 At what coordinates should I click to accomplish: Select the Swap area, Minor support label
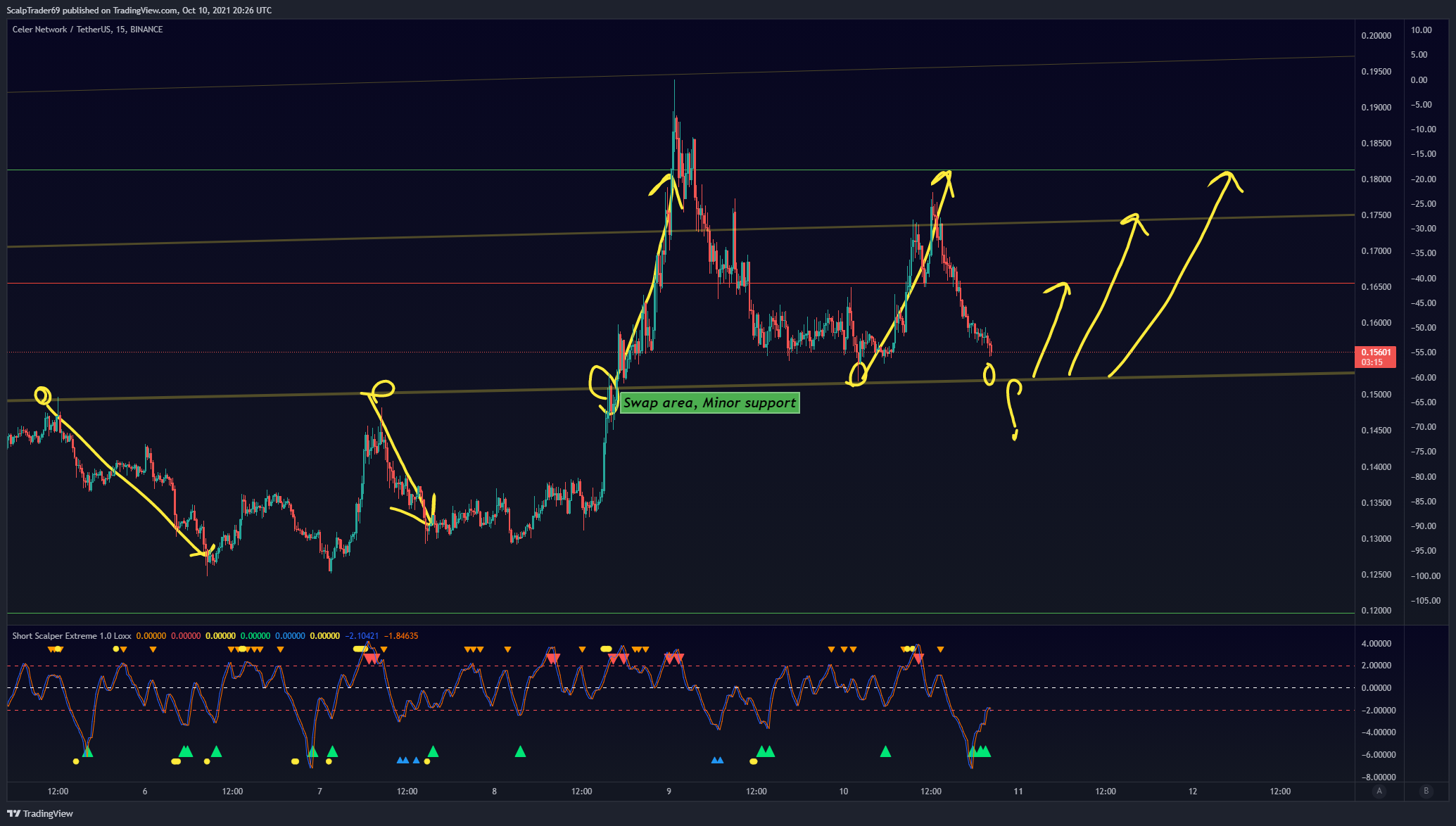coord(709,402)
